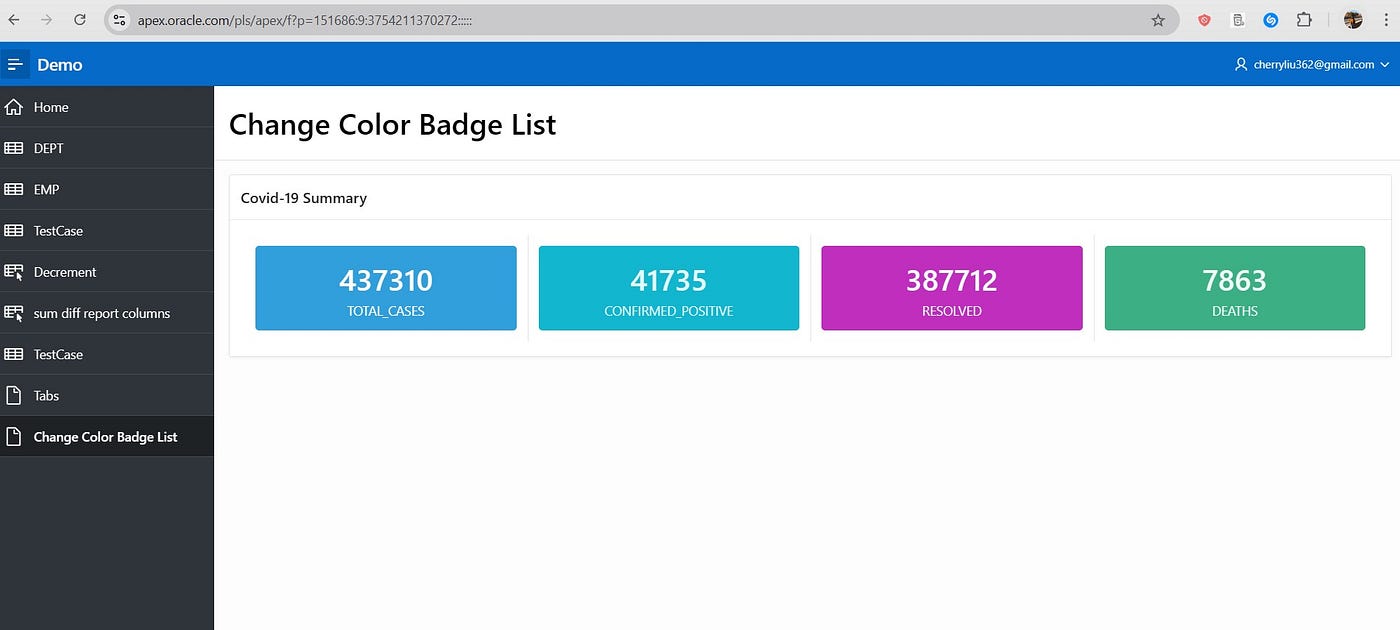Screen dimensions: 1400x630
Task: Select Change Color Badge List nav item
Action: pyautogui.click(x=107, y=437)
